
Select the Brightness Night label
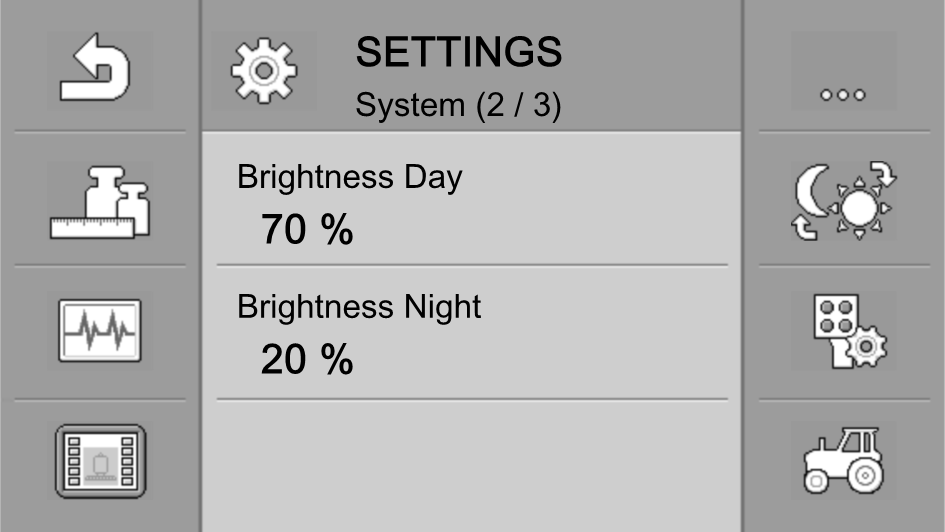coord(359,307)
